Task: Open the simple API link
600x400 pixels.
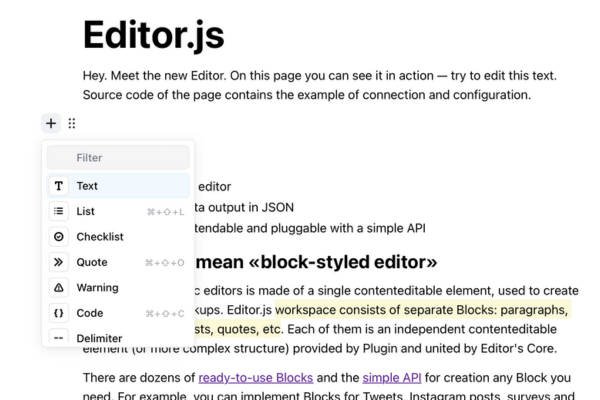Action: coord(392,378)
